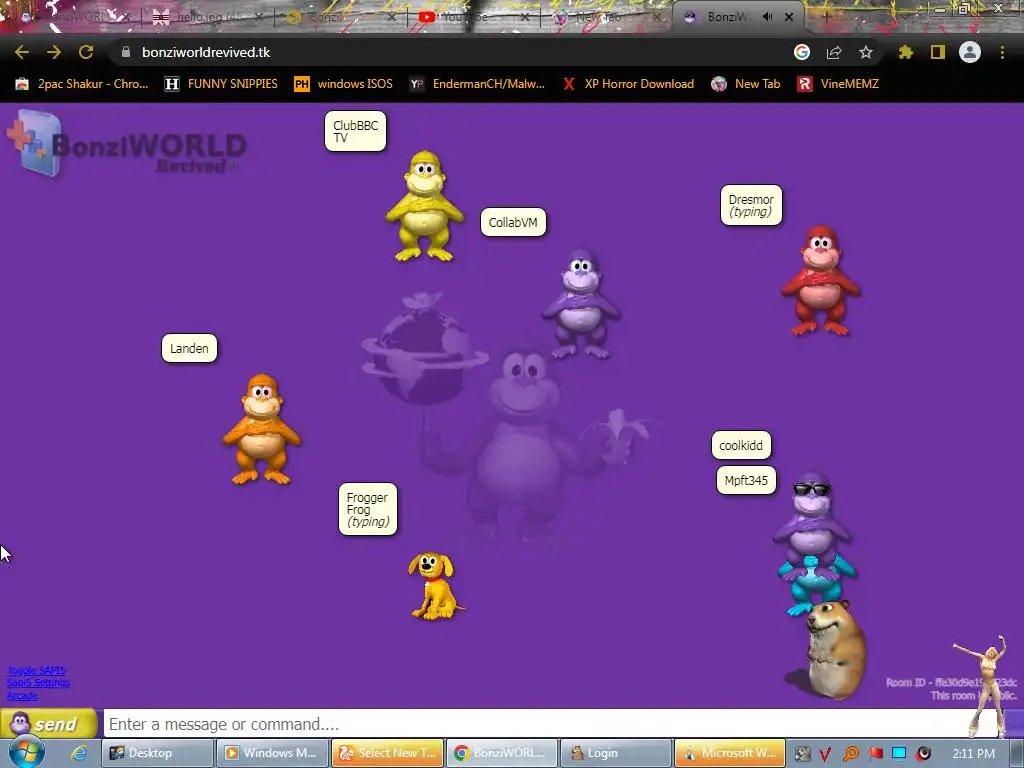Open the windows ISOS bookmark
The height and width of the screenshot is (768, 1024).
(x=344, y=84)
